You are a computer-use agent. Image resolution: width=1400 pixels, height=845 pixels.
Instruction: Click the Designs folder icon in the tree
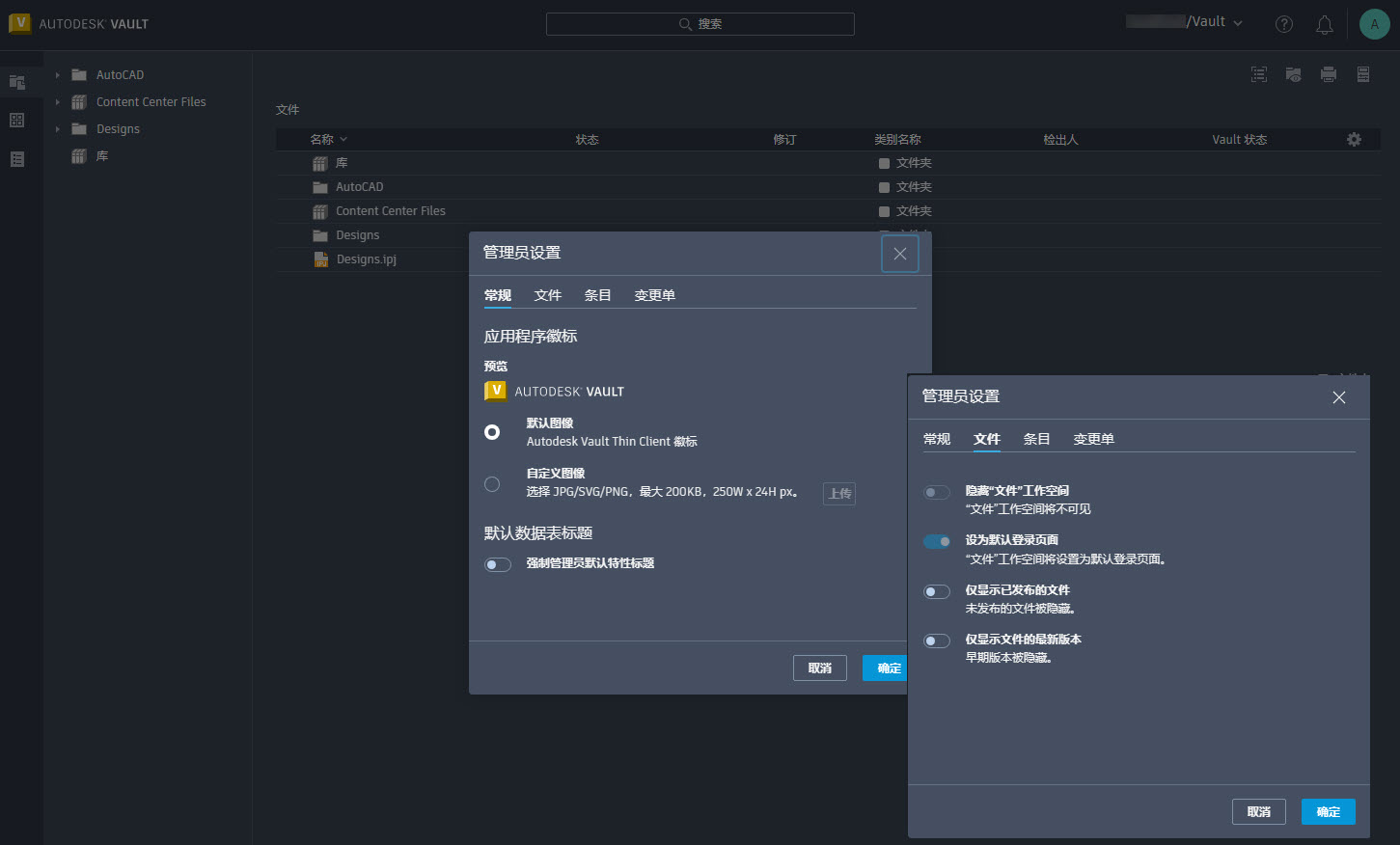(x=79, y=129)
